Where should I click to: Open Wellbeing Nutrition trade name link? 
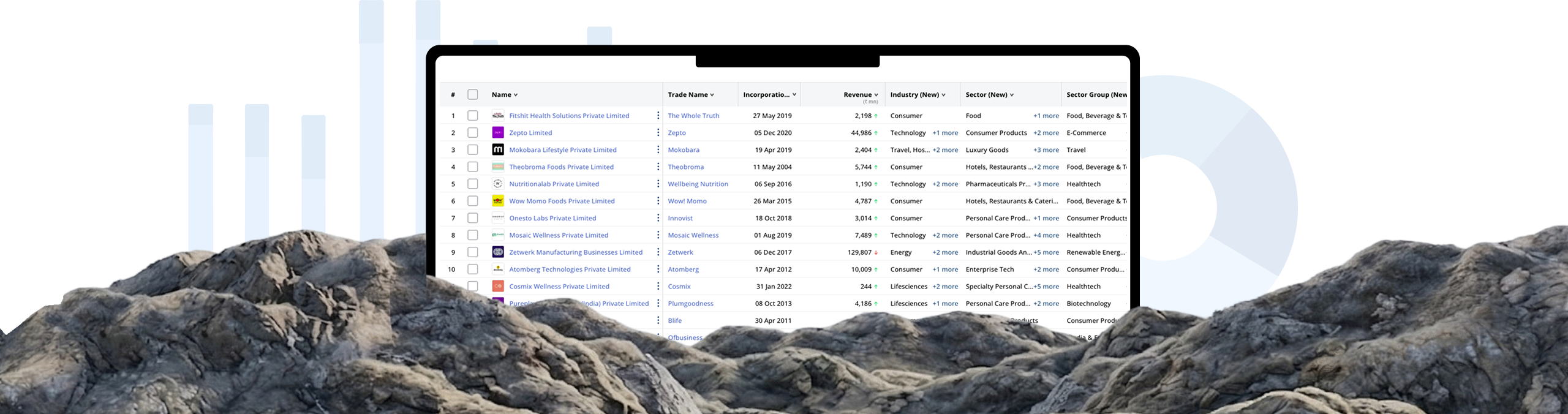[x=698, y=184]
